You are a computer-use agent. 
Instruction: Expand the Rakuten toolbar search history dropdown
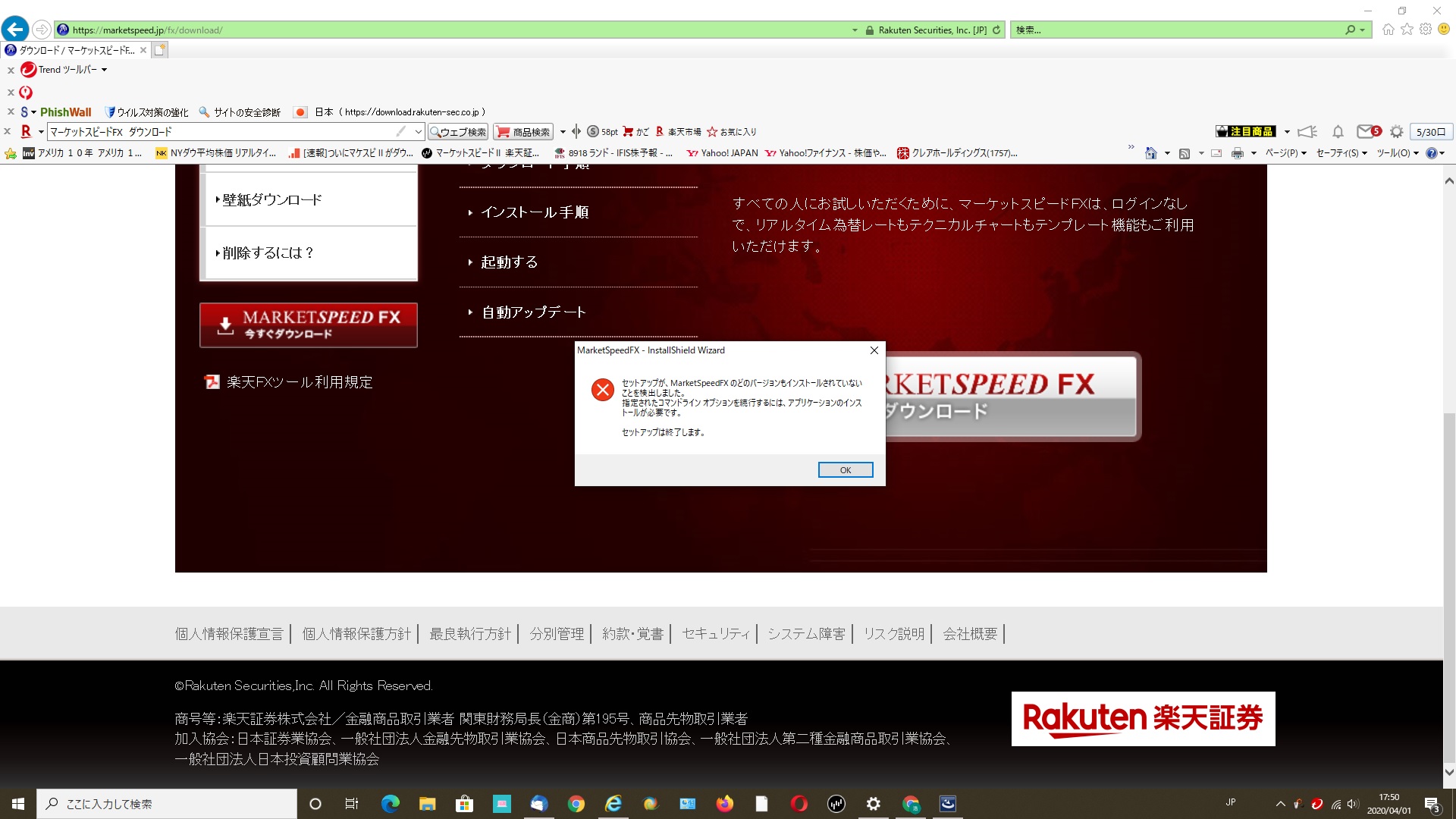tap(418, 132)
